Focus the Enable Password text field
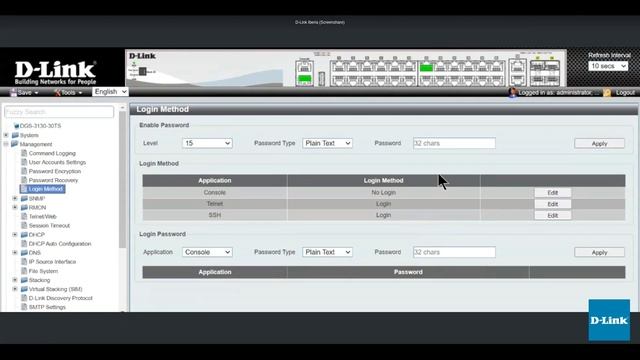640x360 pixels. point(454,143)
